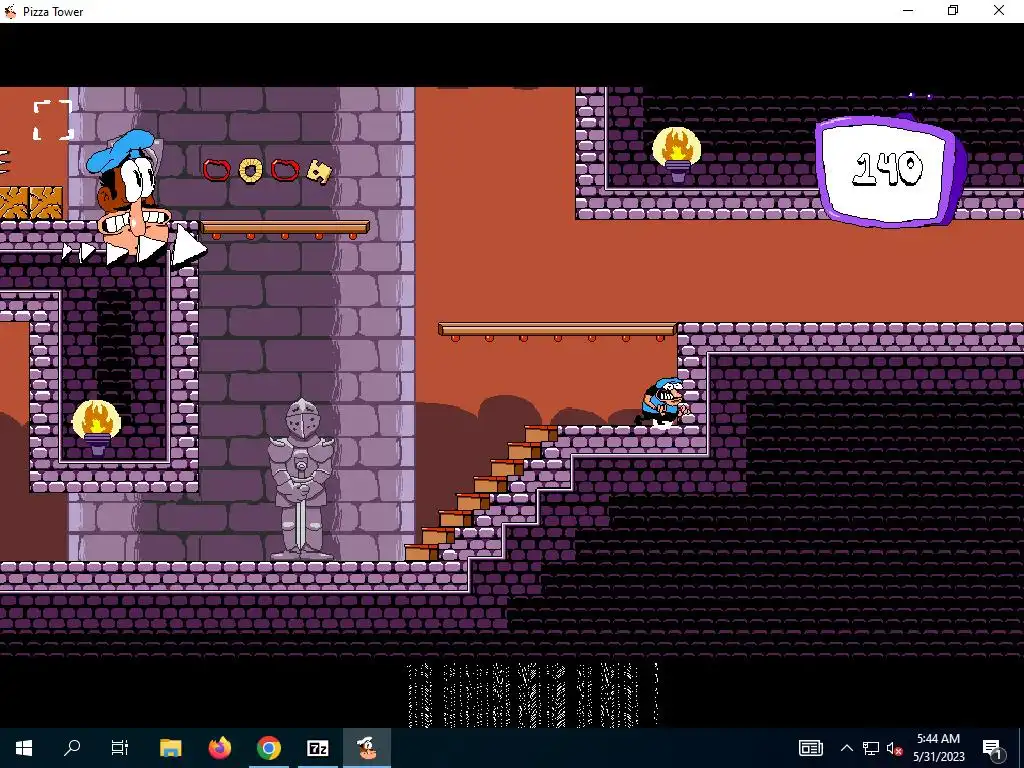Image resolution: width=1024 pixels, height=768 pixels.
Task: Click the wall torch in upper right room
Action: tap(677, 154)
